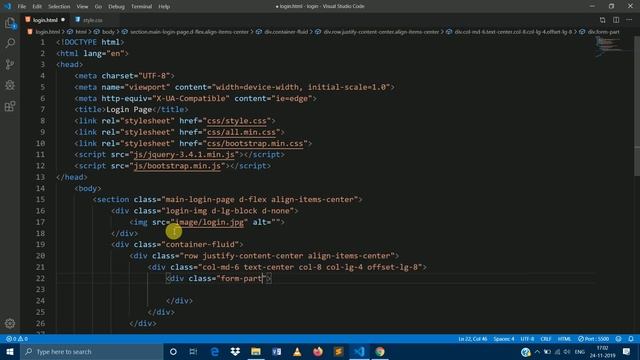Open Dropbox from the taskbar

[x=235, y=351]
